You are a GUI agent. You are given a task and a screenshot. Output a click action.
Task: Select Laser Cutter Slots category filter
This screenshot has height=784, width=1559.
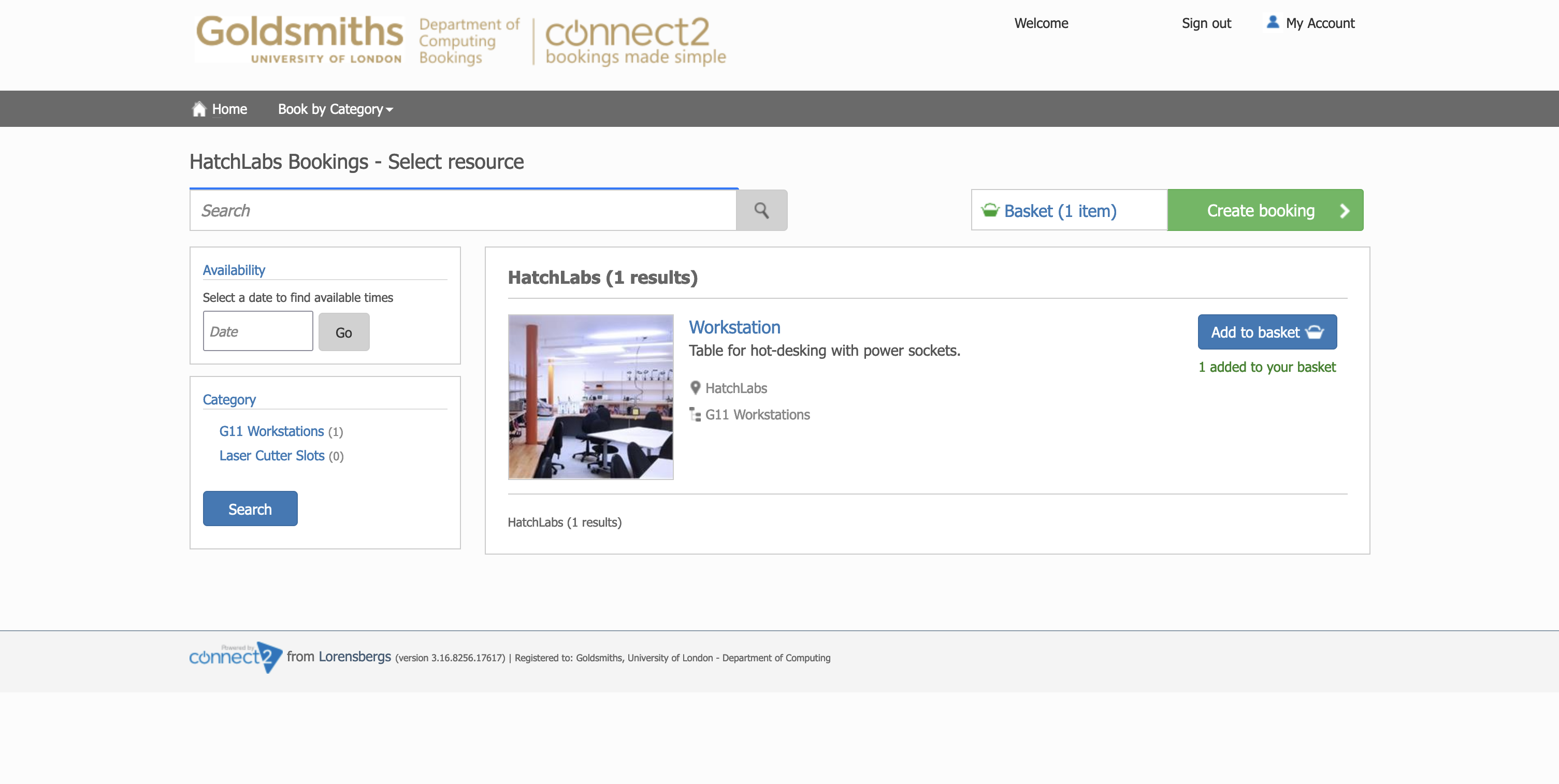click(x=272, y=456)
